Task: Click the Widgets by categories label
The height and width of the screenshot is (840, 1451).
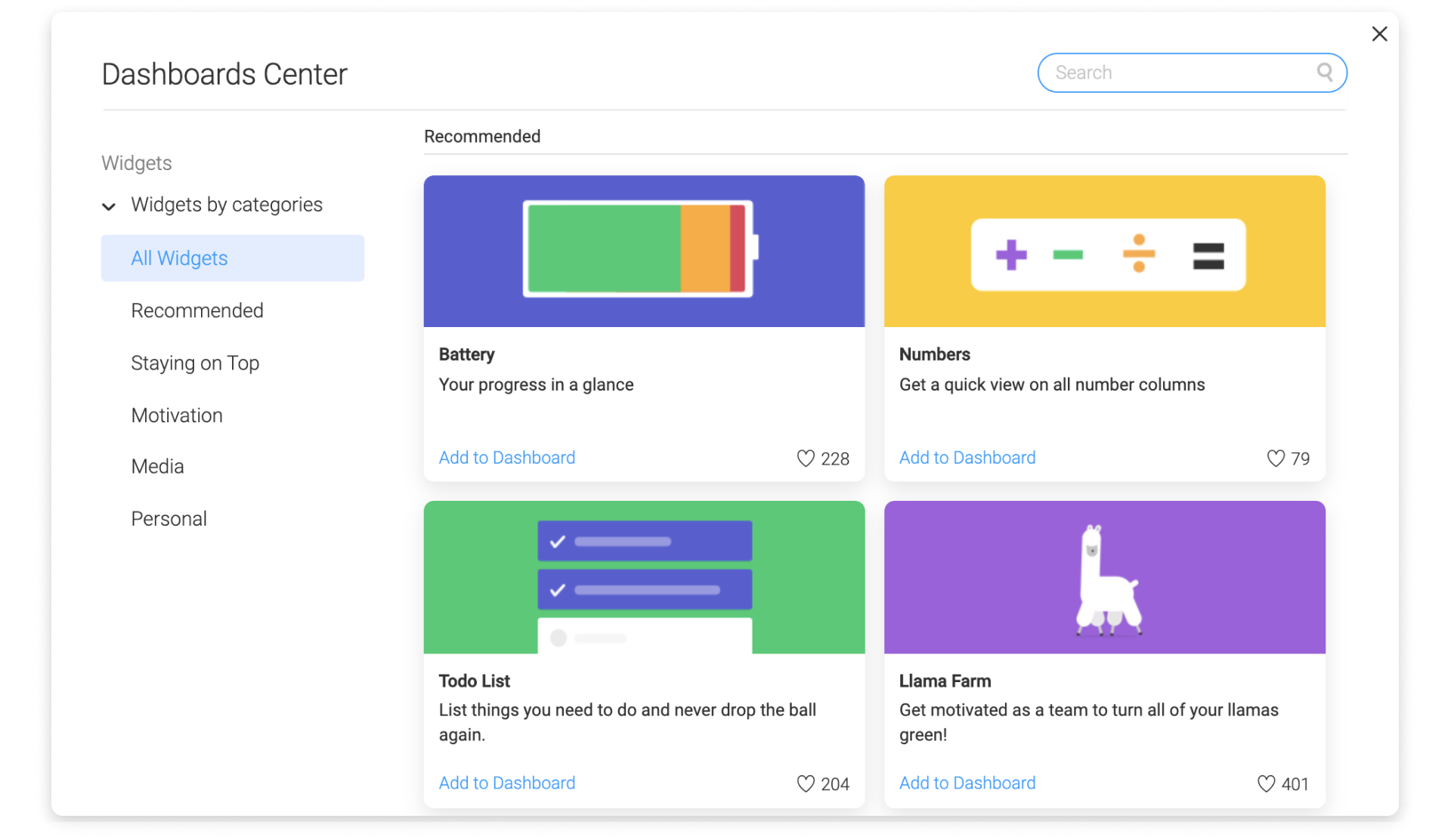Action: coord(227,205)
